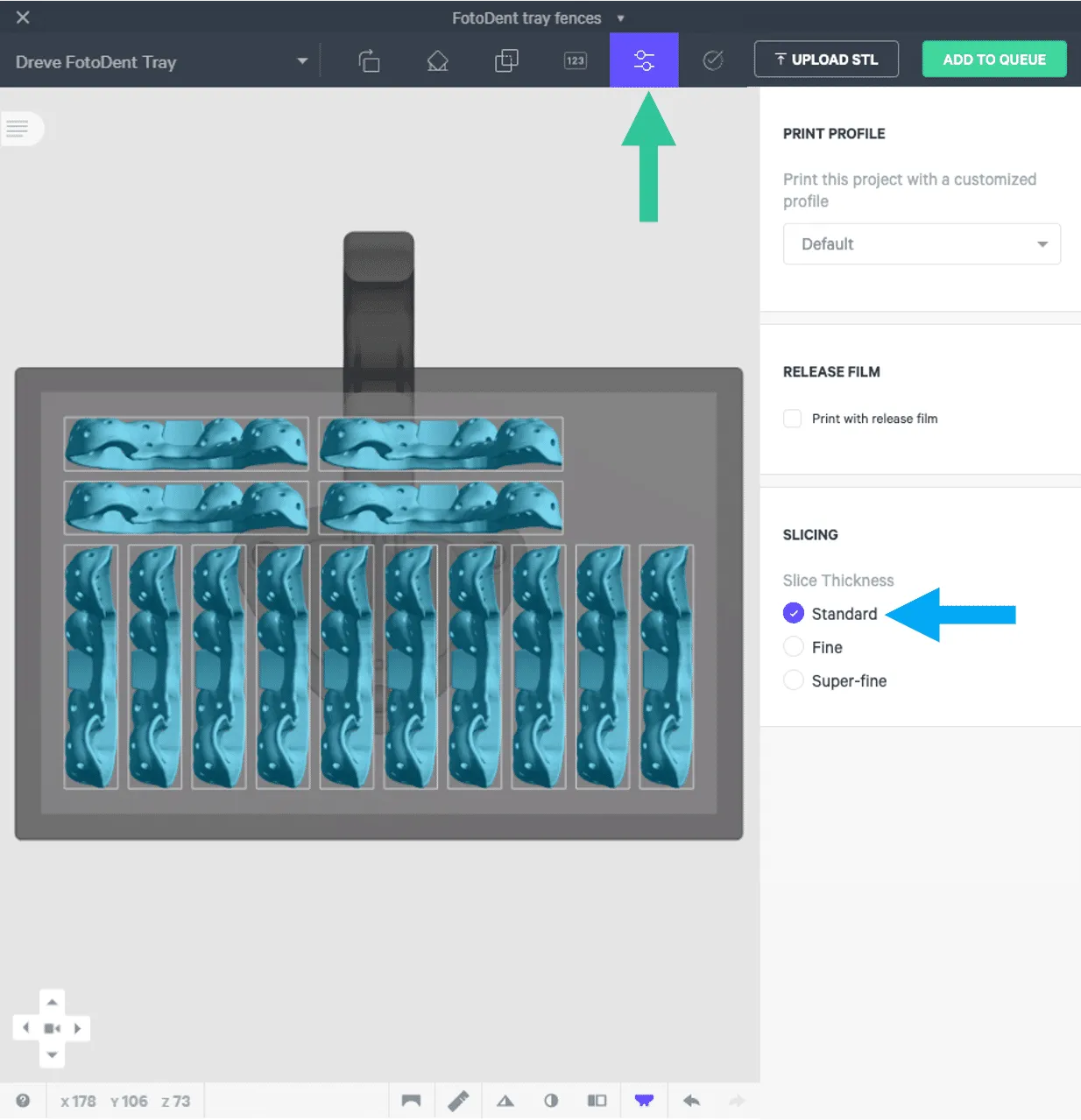
Task: Open the validation checkmark tool
Action: coord(713,60)
